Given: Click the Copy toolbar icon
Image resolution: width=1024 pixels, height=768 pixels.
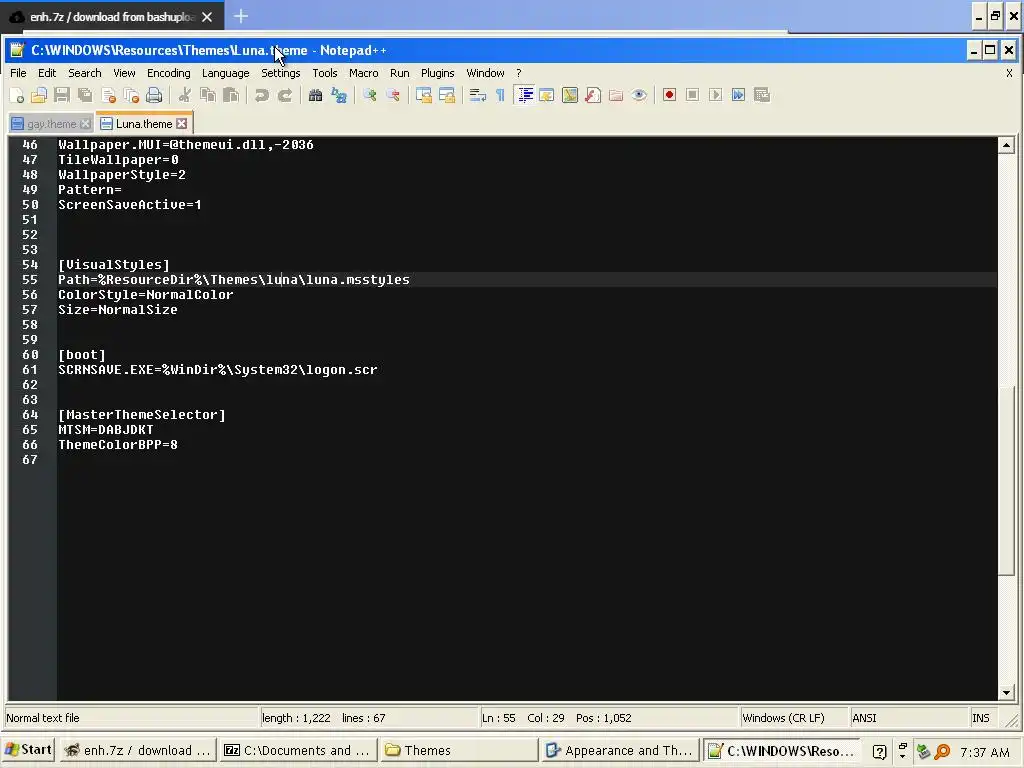Looking at the screenshot, I should (x=208, y=95).
